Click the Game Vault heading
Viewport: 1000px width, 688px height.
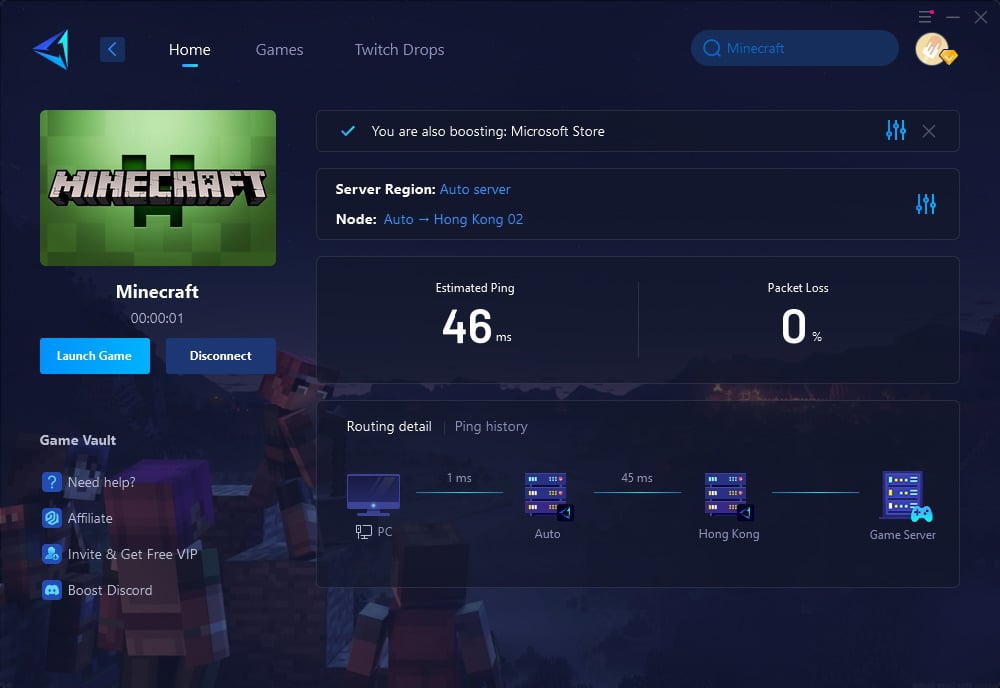(x=78, y=440)
